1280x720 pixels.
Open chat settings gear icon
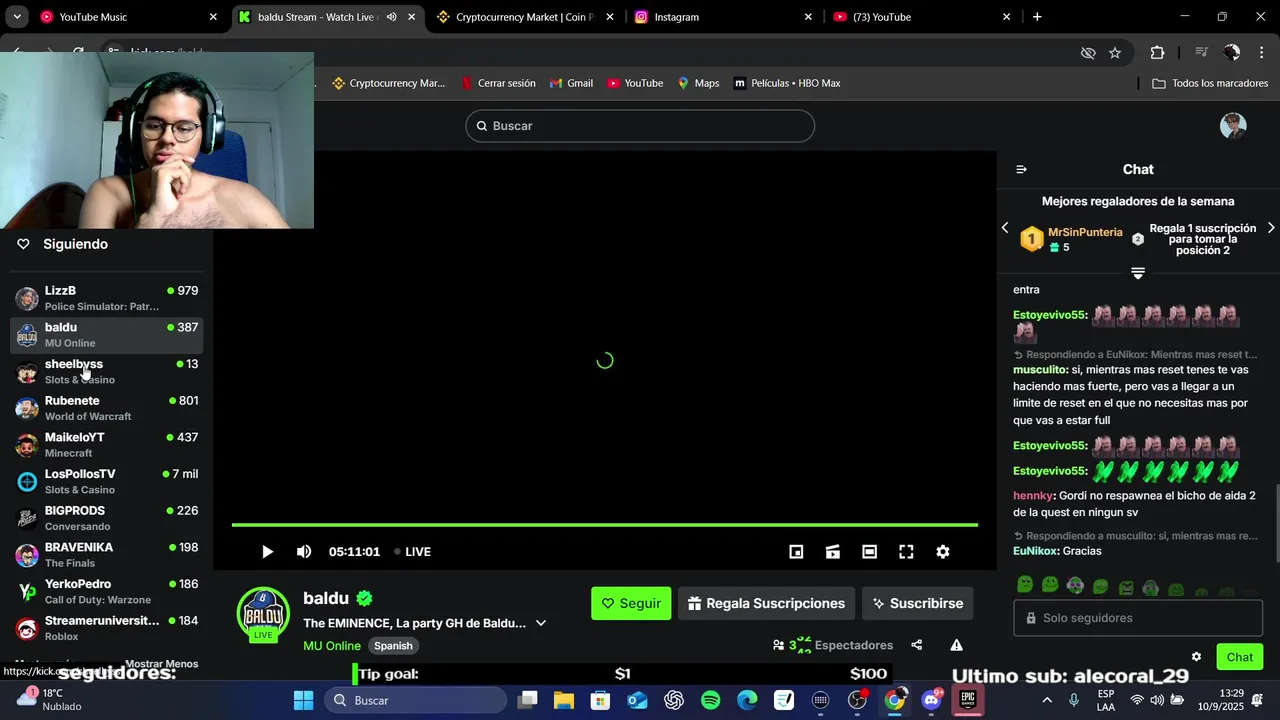click(1196, 657)
